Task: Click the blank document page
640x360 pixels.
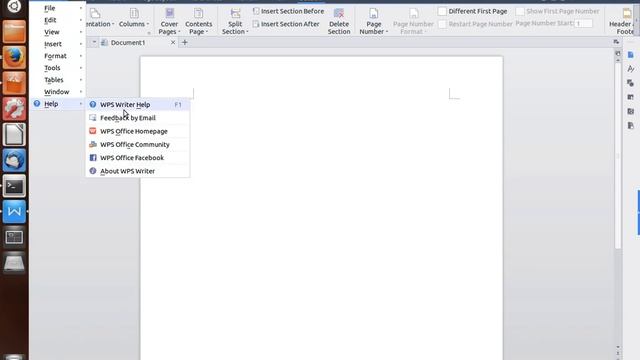Action: (322, 208)
